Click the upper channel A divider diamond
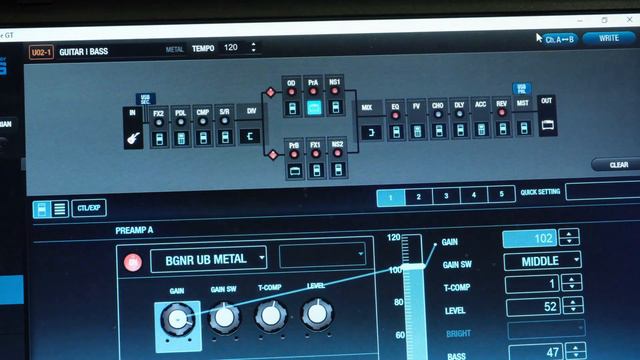The width and height of the screenshot is (640, 360). pyautogui.click(x=271, y=92)
